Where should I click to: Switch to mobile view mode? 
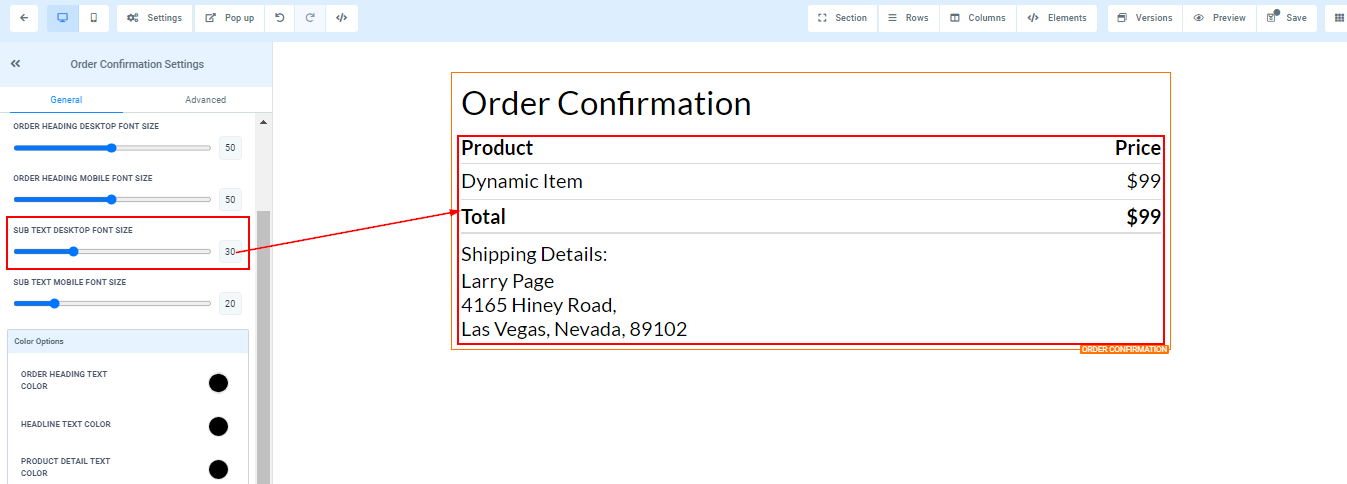point(94,18)
